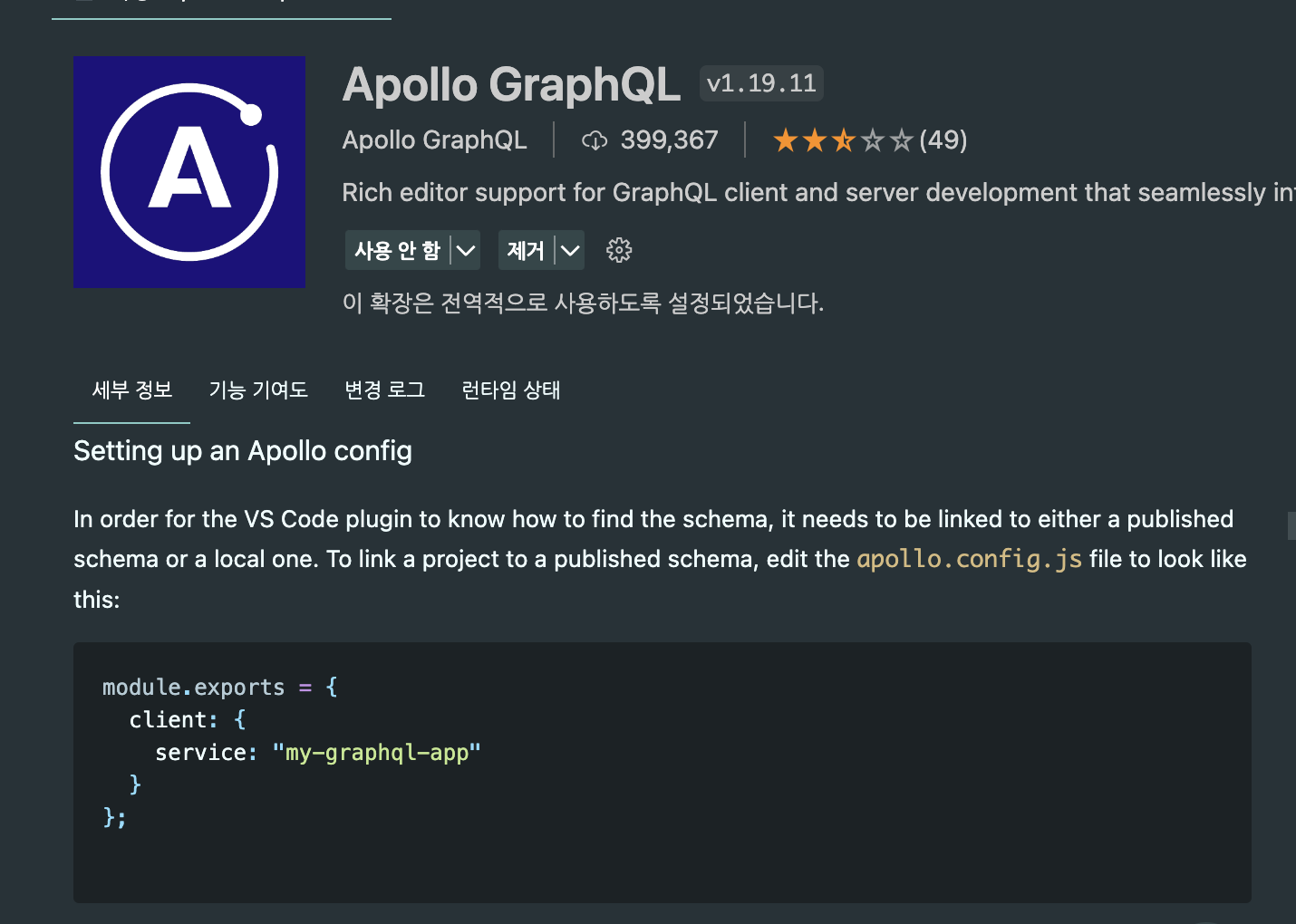Click the client: line in code block

[188, 720]
